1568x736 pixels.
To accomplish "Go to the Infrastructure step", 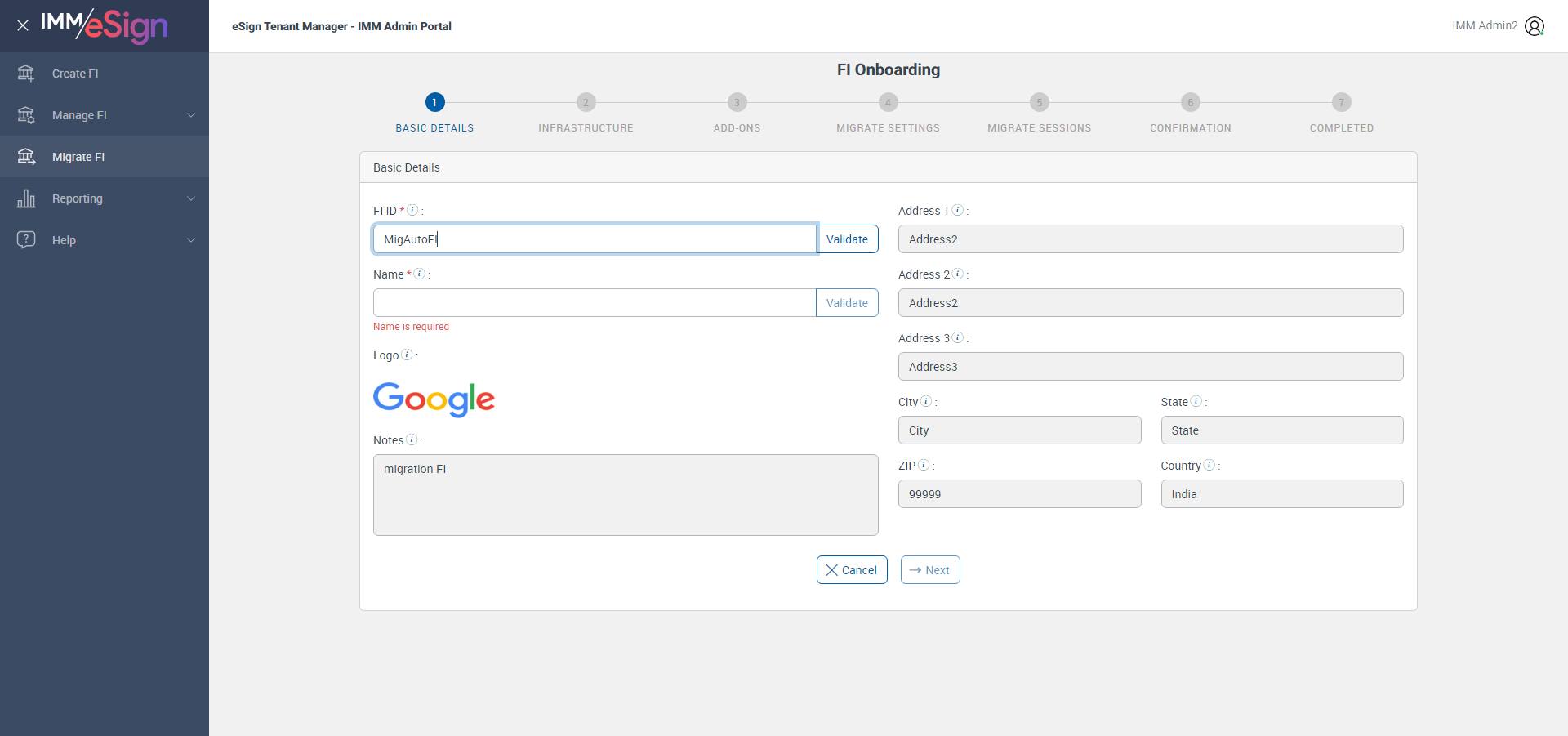I will click(x=586, y=103).
